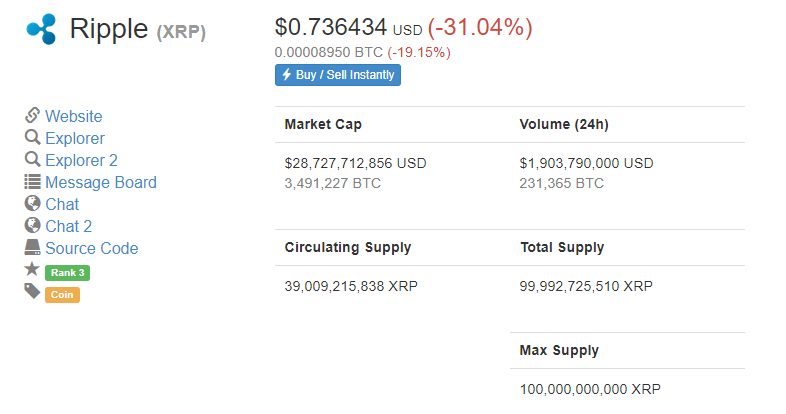Go to the Message Board link
This screenshot has height=414, width=786.
101,182
